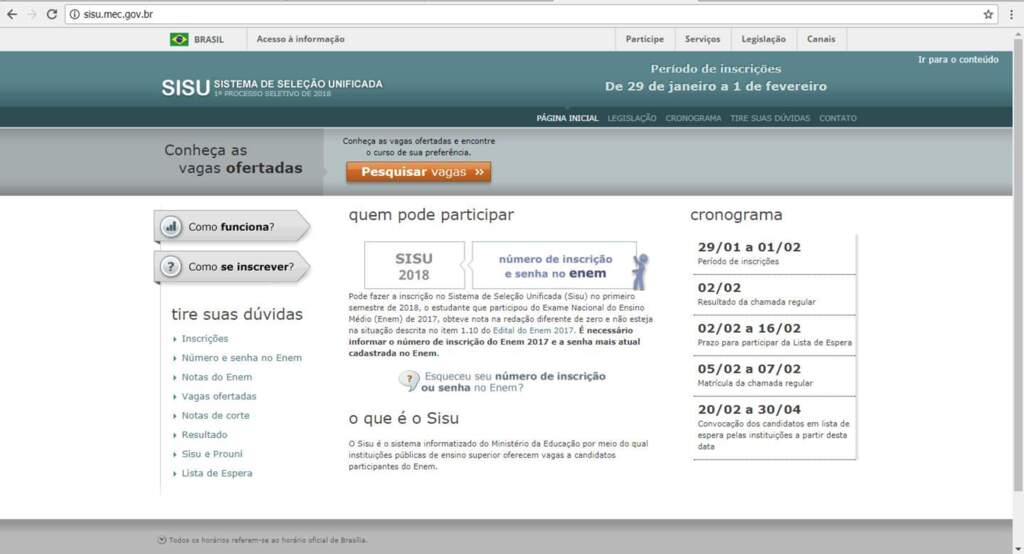The height and width of the screenshot is (554, 1024).
Task: Open Acesso à informação link
Action: click(300, 39)
